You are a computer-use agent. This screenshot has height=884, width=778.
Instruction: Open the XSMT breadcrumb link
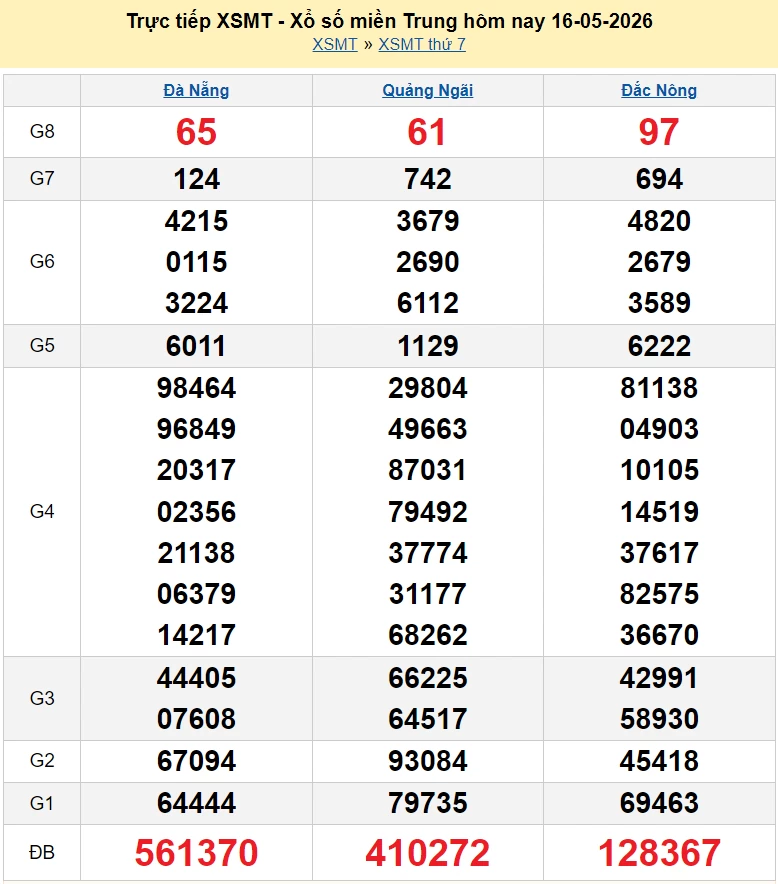[x=335, y=44]
